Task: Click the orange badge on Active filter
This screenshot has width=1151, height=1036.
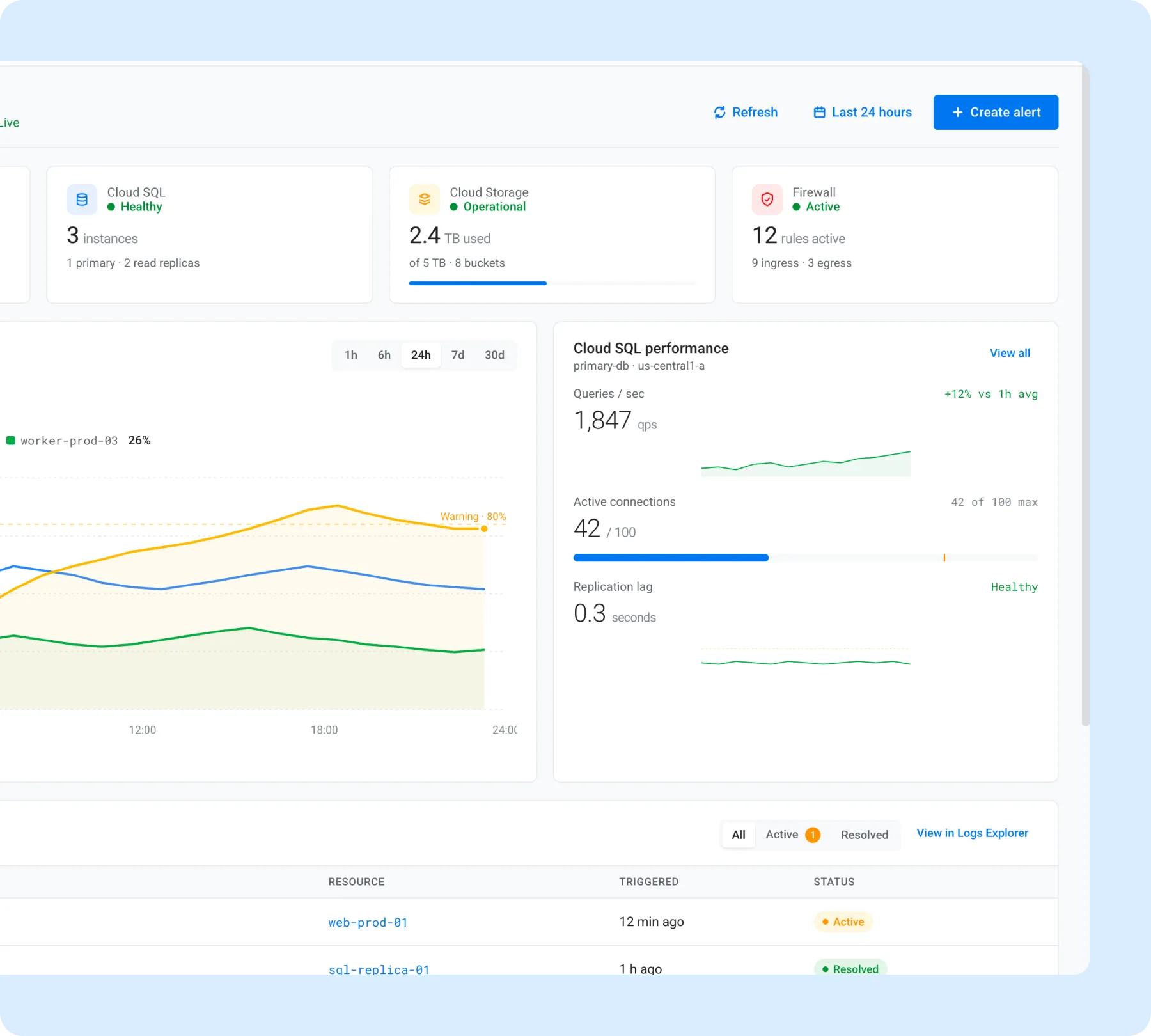Action: tap(813, 835)
